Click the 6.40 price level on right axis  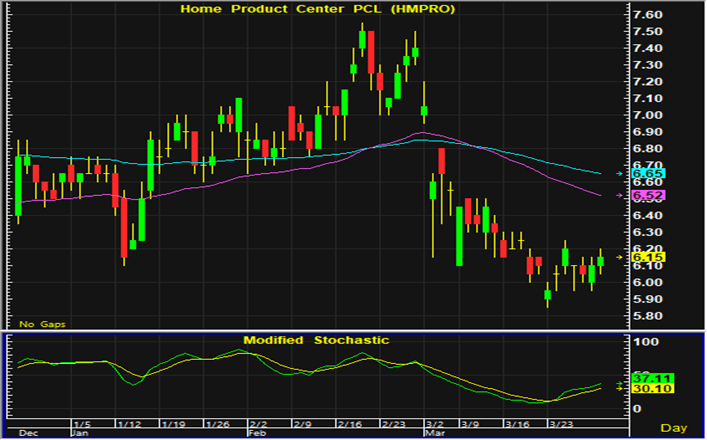point(649,216)
